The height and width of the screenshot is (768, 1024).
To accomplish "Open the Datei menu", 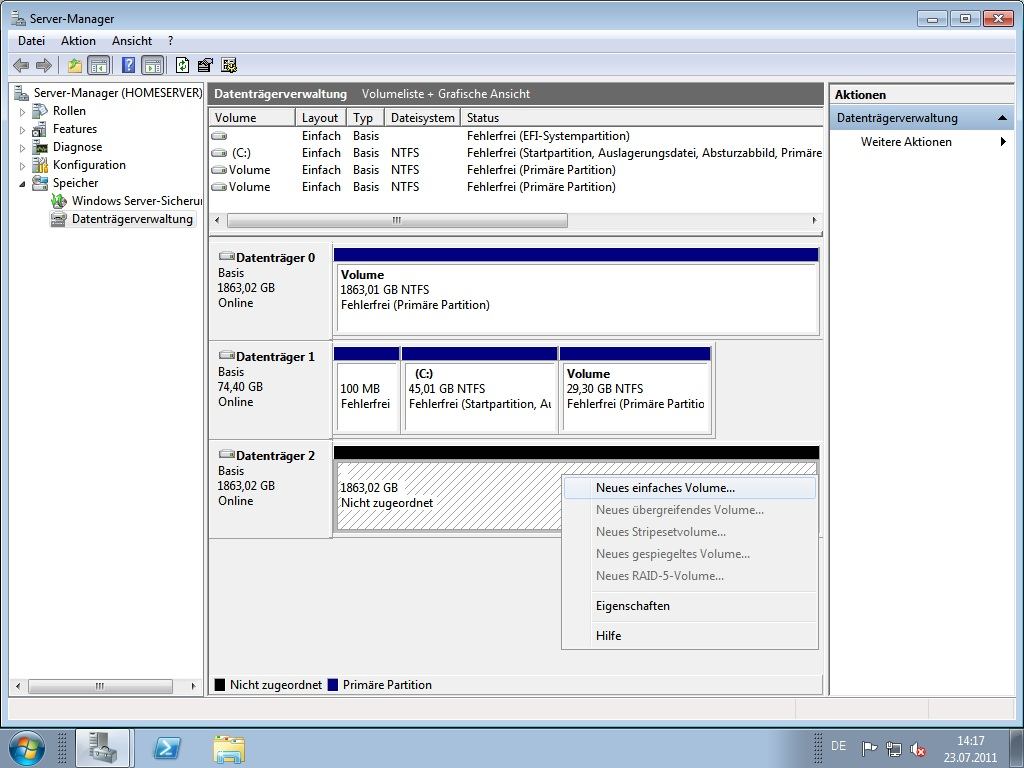I will tap(31, 40).
